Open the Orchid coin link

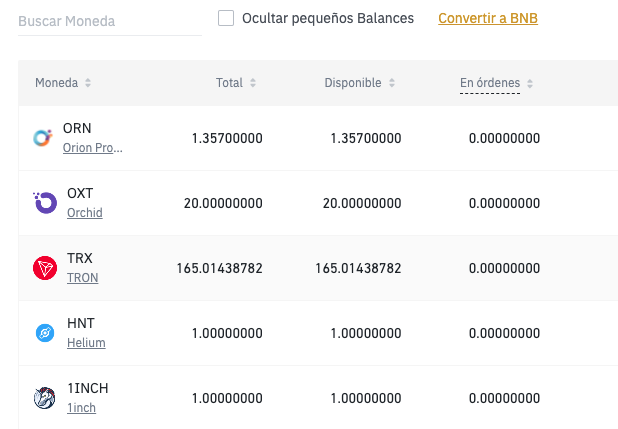(x=85, y=213)
